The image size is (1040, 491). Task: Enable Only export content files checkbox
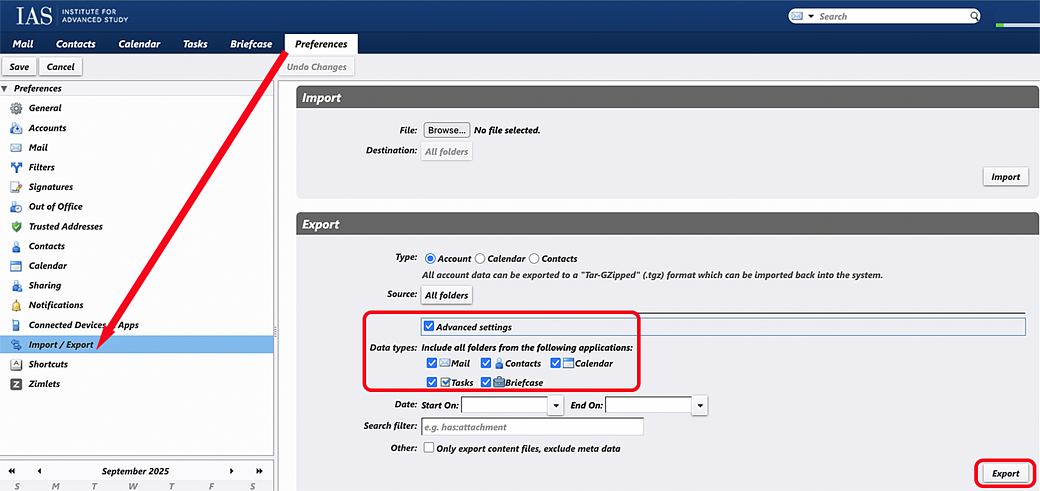click(x=429, y=448)
